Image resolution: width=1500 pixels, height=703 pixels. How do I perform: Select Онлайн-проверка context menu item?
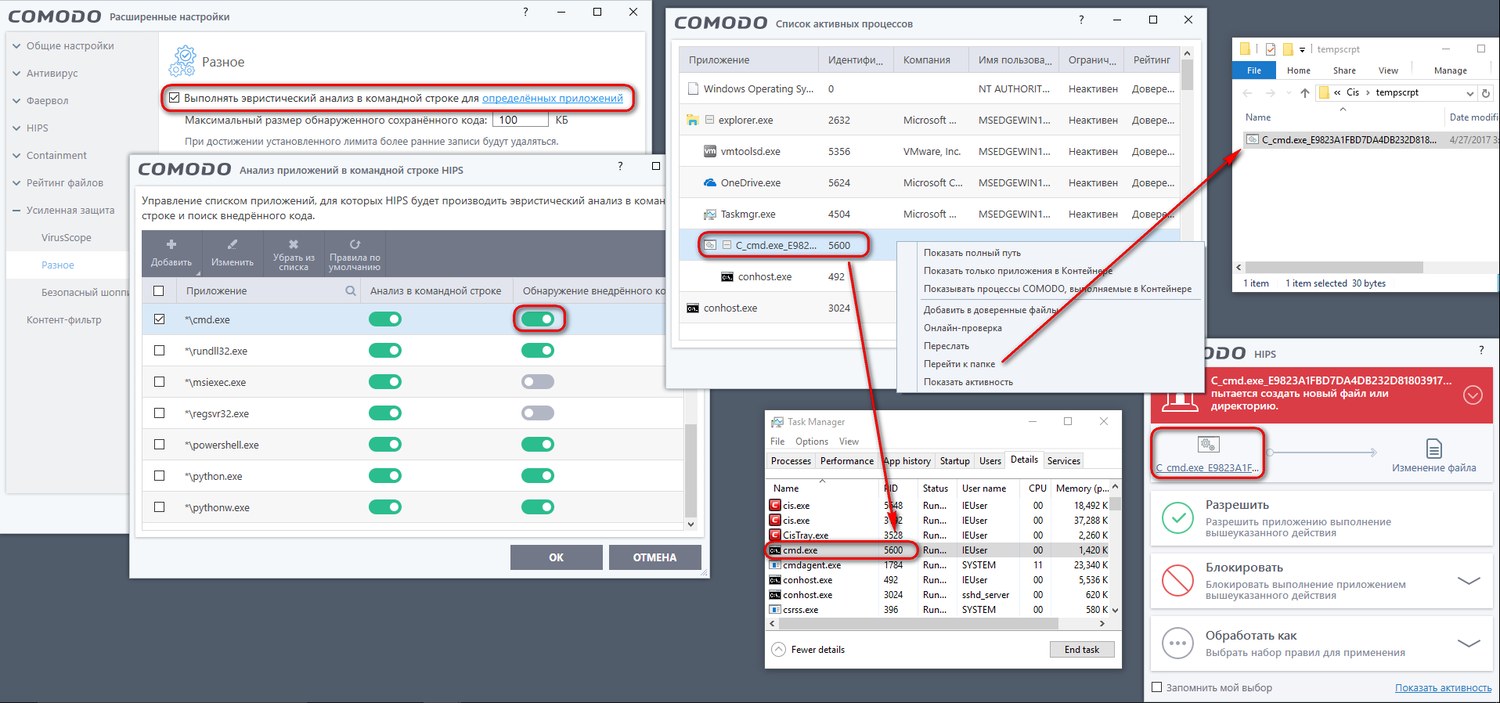(962, 328)
